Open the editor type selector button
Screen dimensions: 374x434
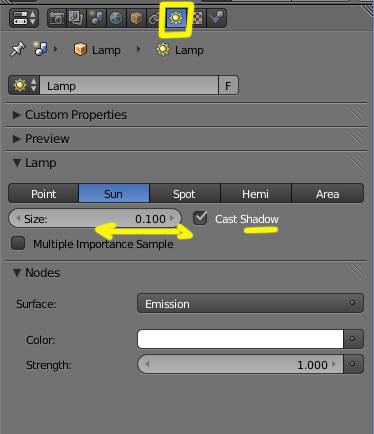[x=24, y=18]
